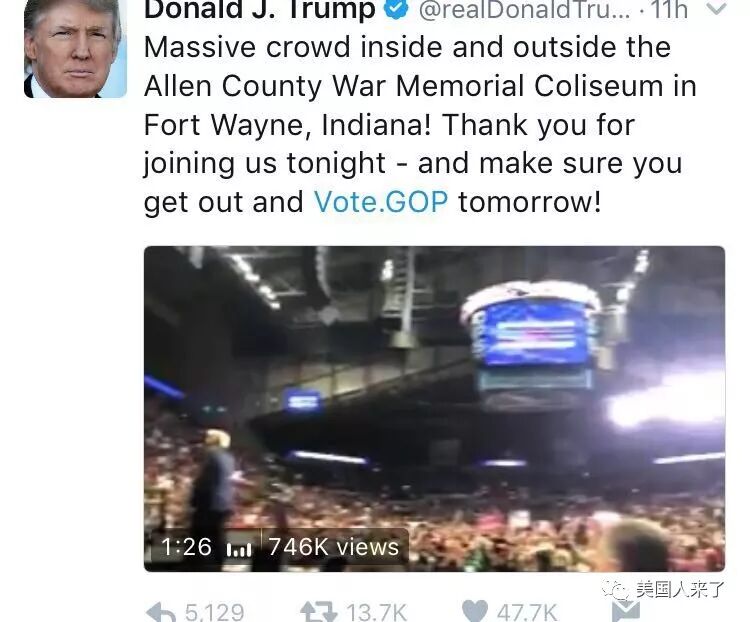750x622 pixels.
Task: Click the direct message envelope icon
Action: coord(626,612)
